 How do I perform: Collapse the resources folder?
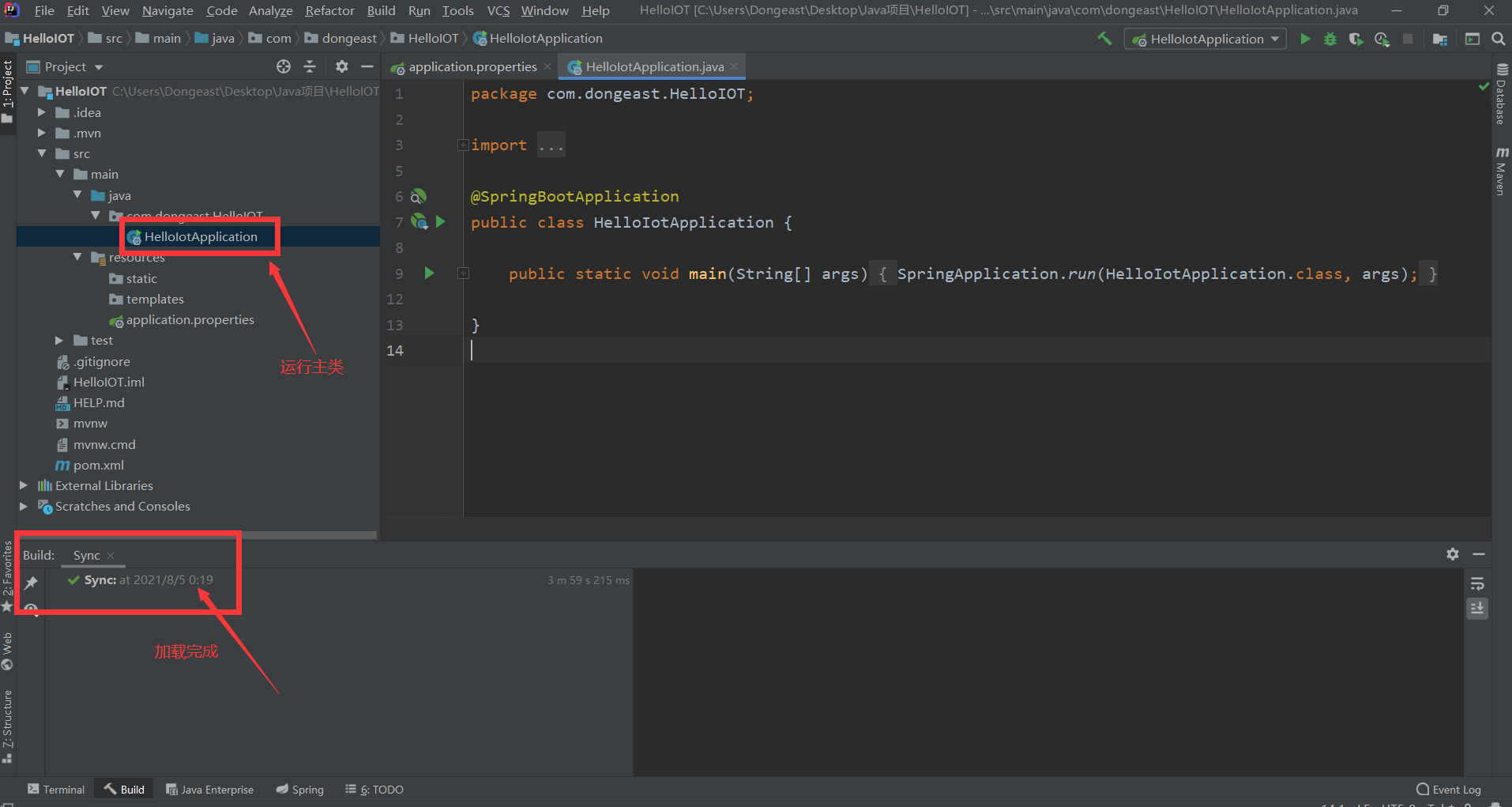(77, 257)
